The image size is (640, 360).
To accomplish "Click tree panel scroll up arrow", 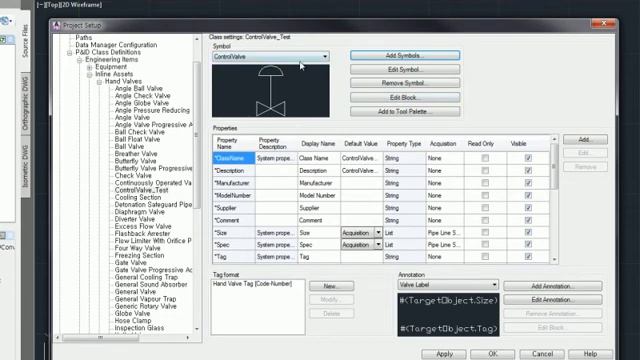I will (197, 39).
